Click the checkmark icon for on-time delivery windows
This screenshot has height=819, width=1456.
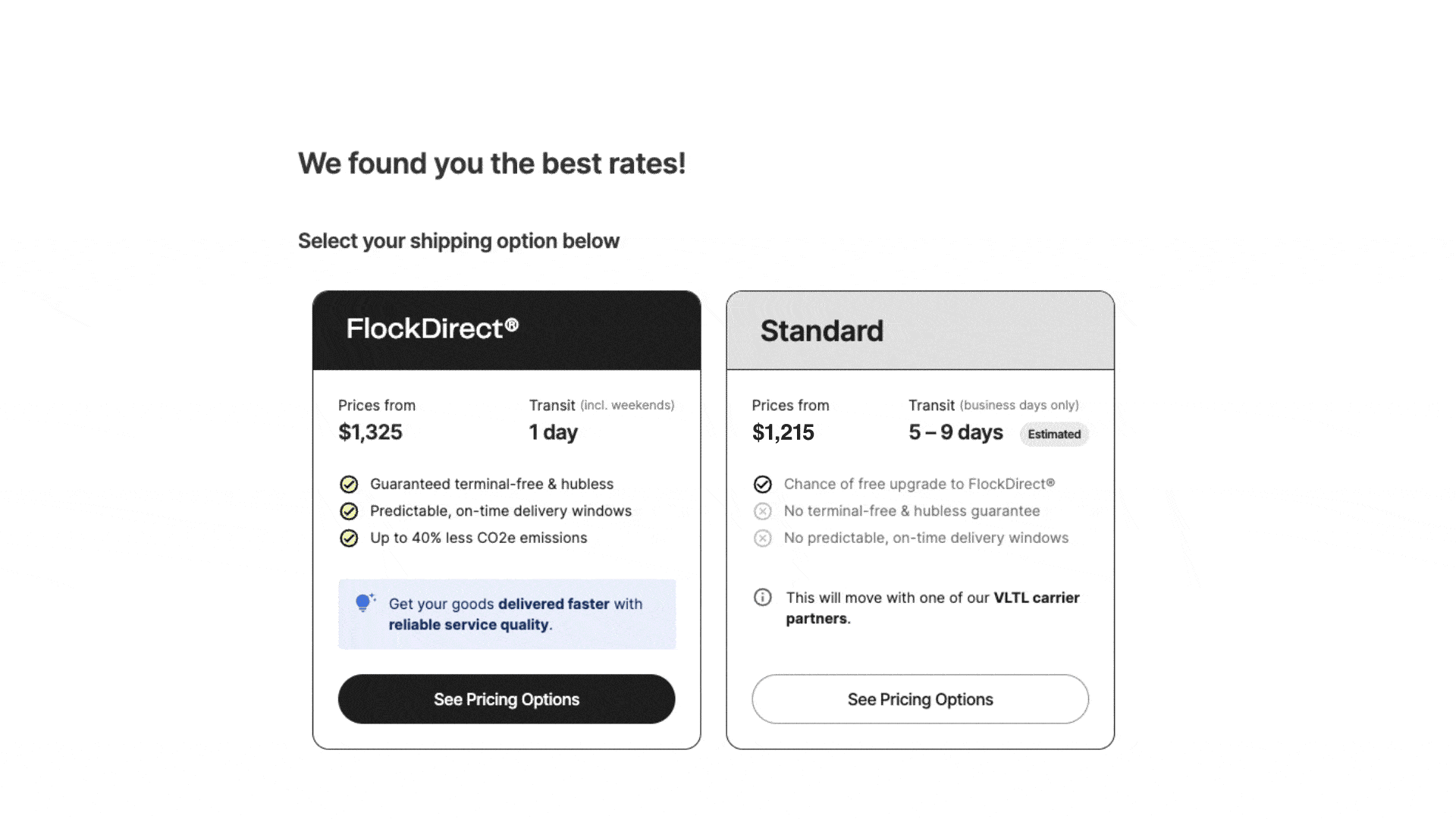pyautogui.click(x=350, y=511)
